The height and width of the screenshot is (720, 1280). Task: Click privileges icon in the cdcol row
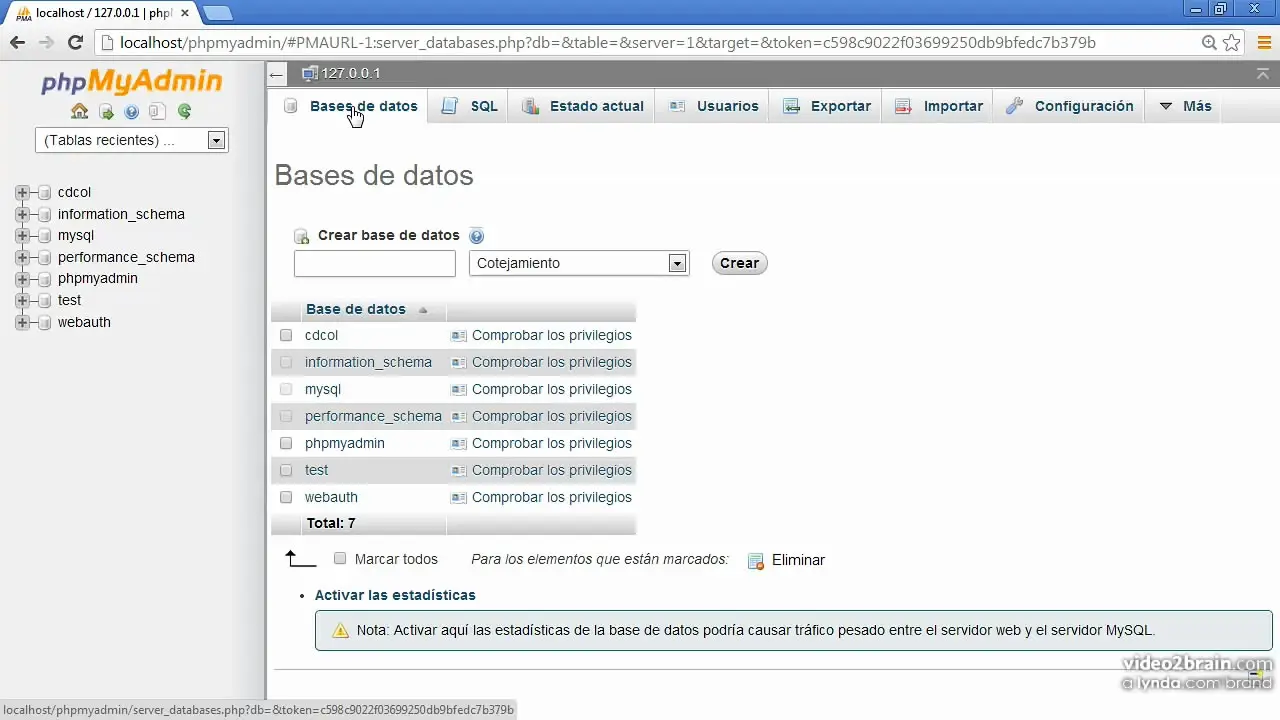[459, 336]
